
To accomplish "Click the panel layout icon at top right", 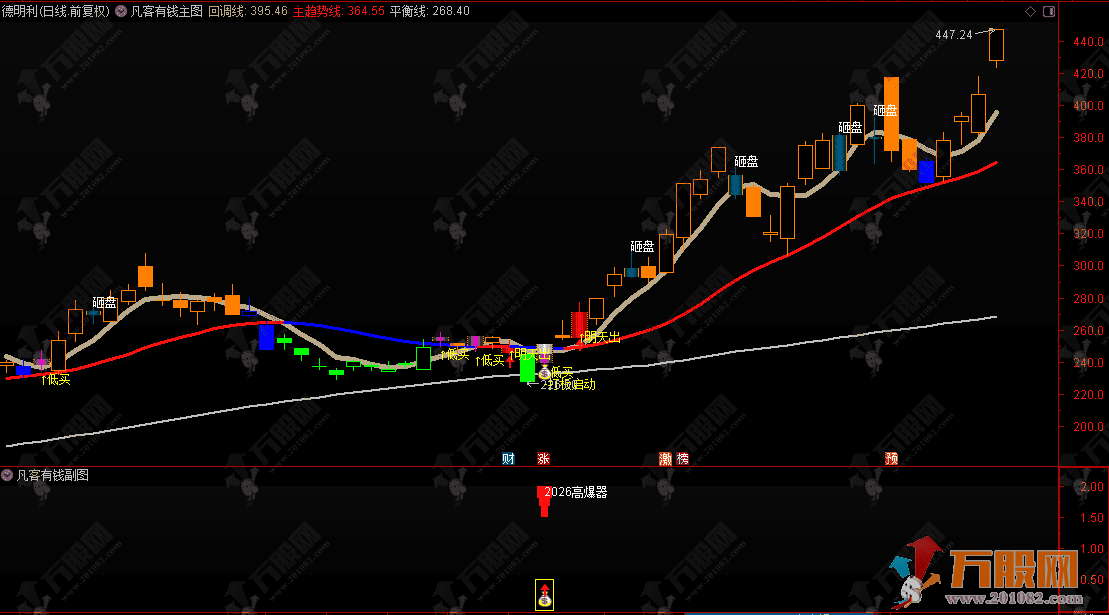I will (1048, 11).
